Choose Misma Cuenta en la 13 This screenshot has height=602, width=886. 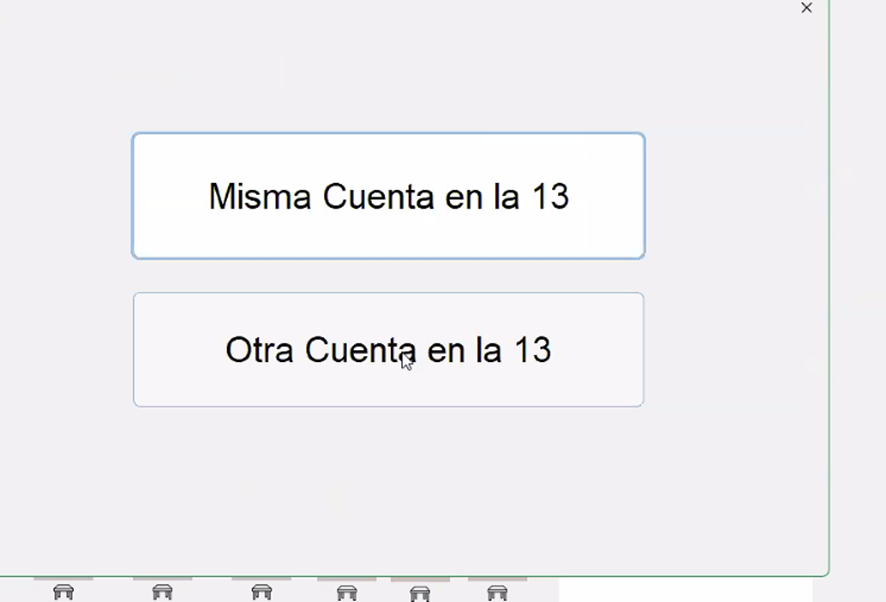coord(388,196)
